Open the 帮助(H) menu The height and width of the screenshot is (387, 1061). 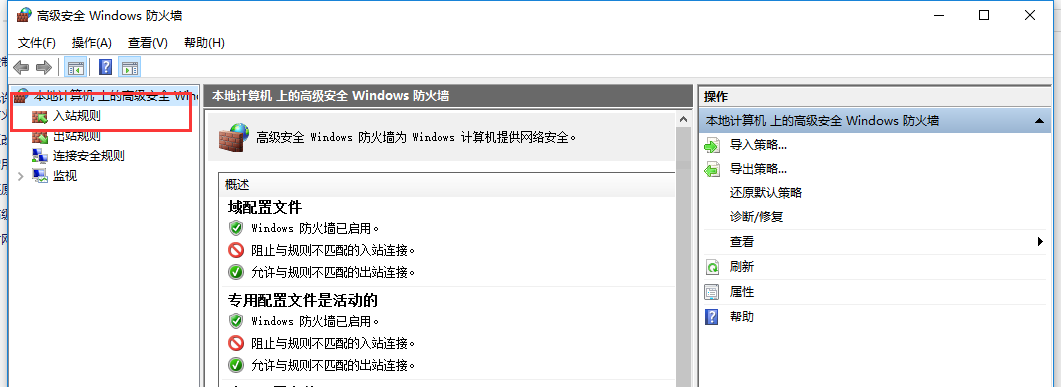click(204, 43)
